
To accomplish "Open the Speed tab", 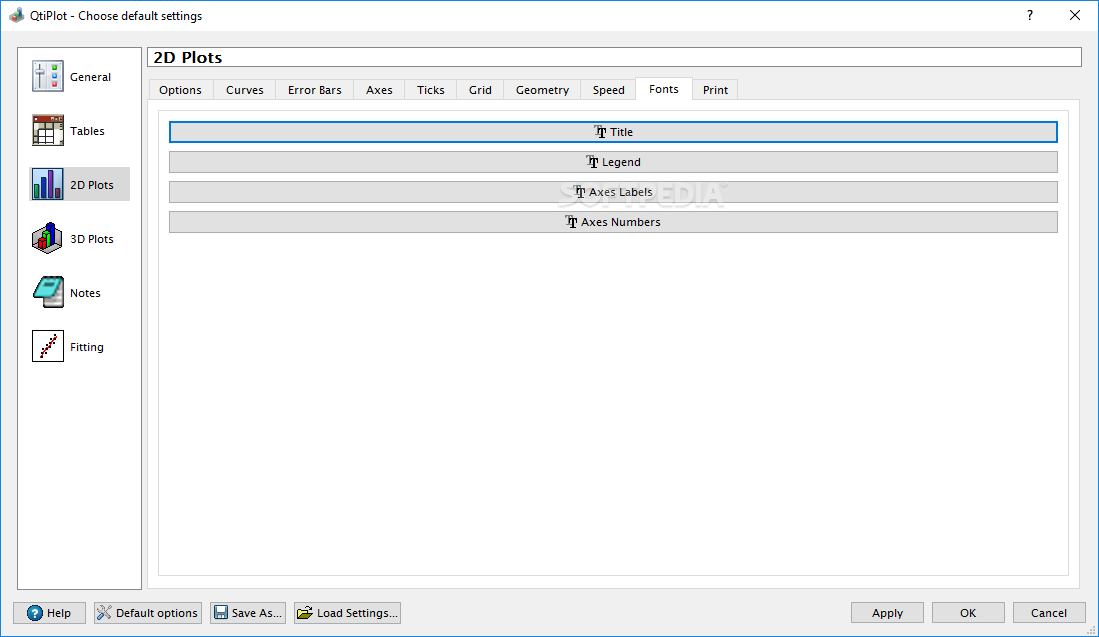I will [608, 90].
